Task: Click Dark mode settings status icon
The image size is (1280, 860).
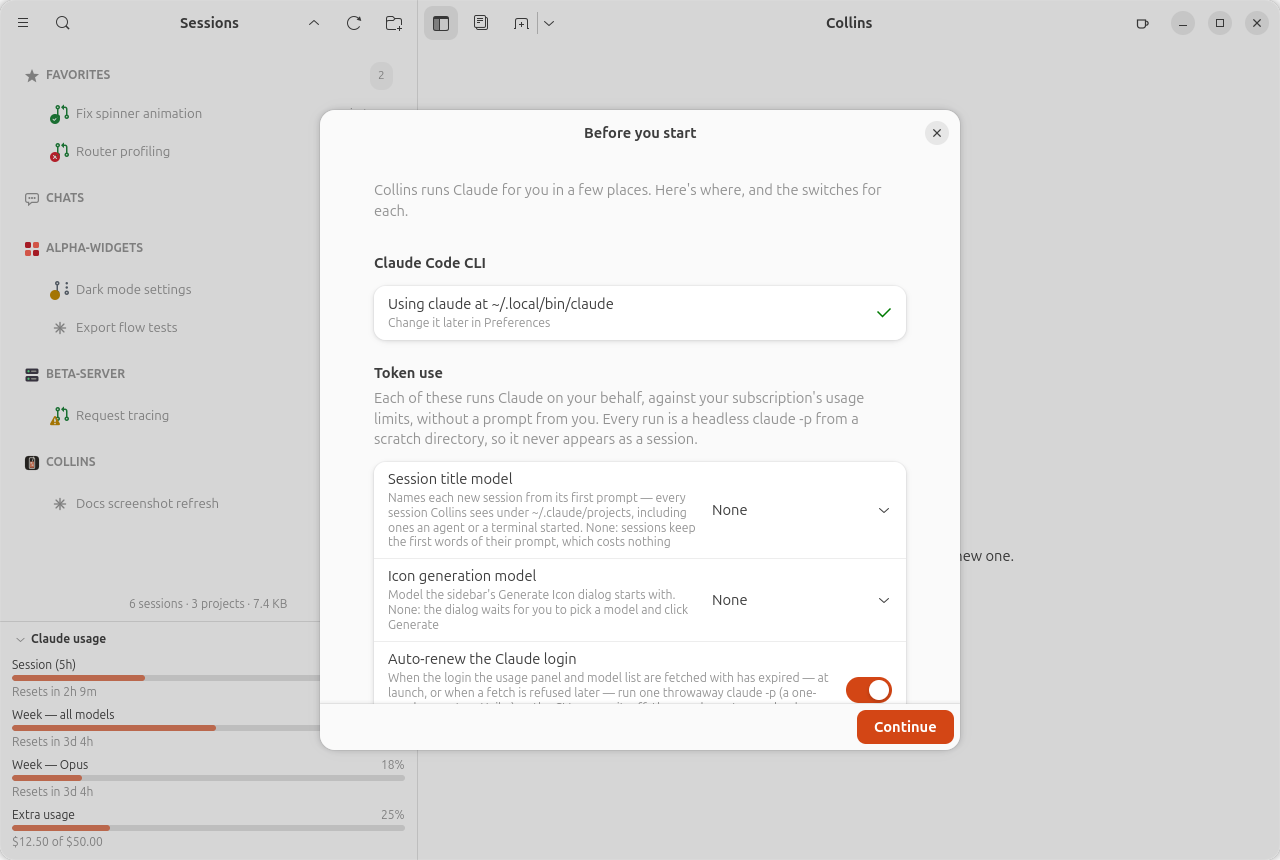Action: click(60, 290)
